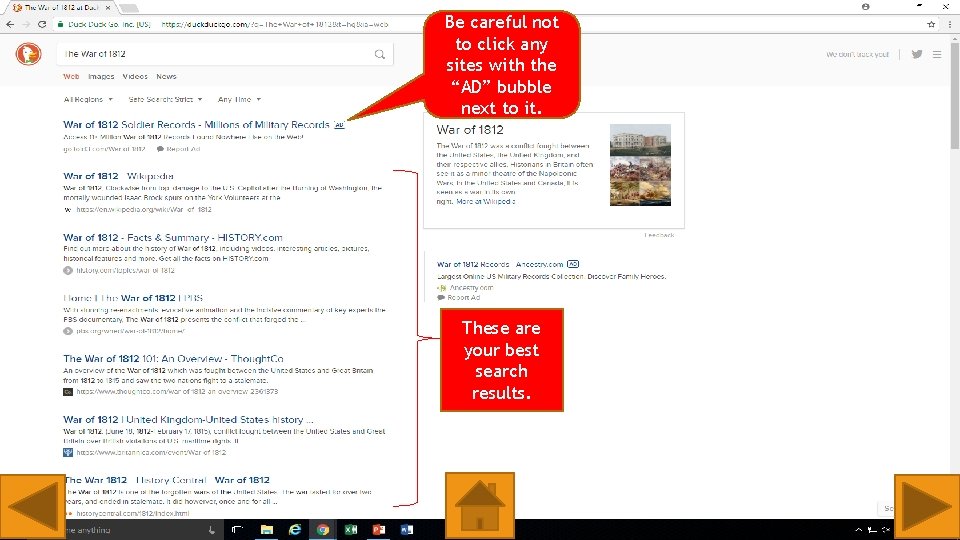Switch to the Images tab

click(101, 77)
